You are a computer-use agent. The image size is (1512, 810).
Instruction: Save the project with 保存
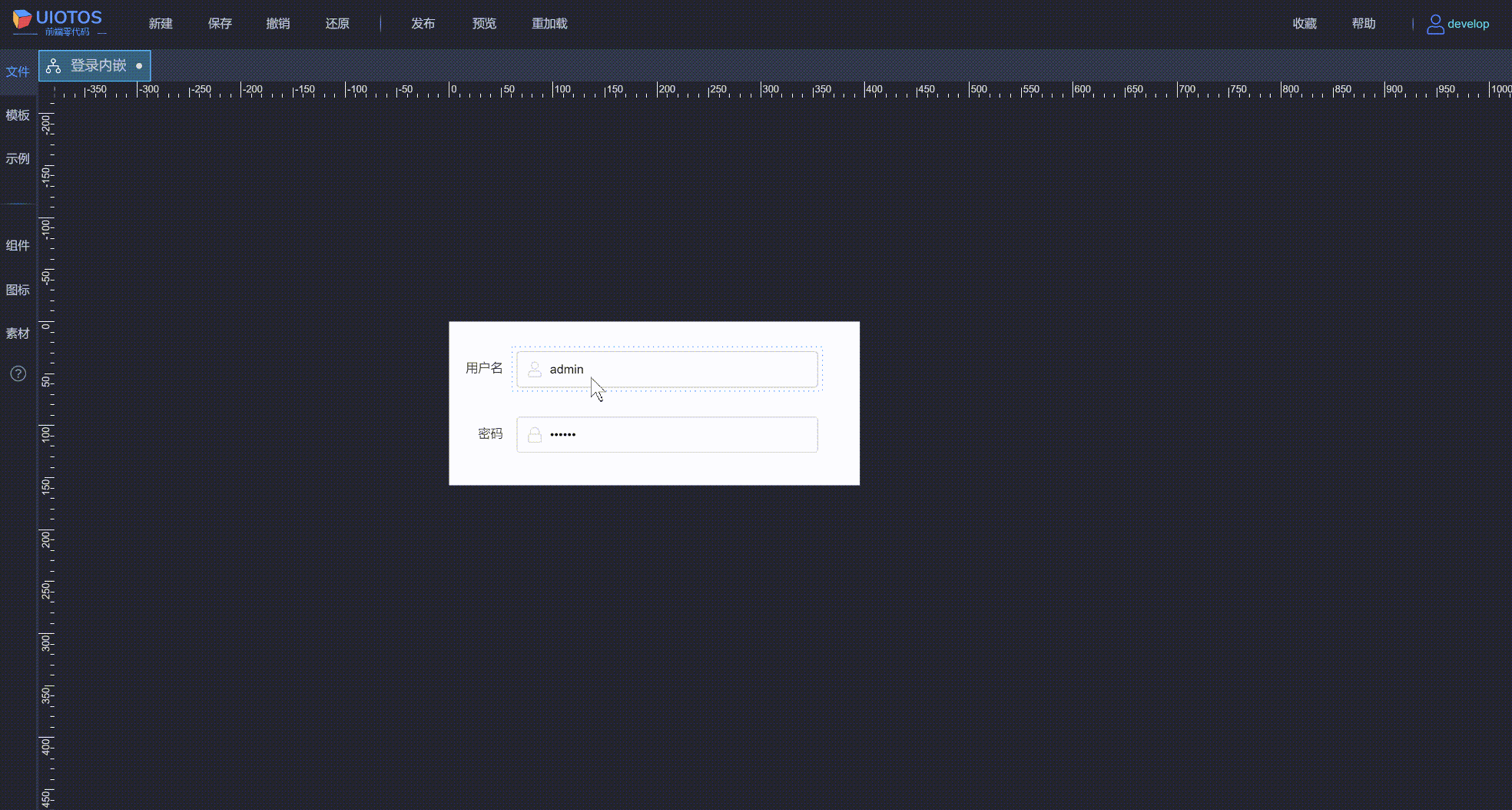click(x=220, y=23)
